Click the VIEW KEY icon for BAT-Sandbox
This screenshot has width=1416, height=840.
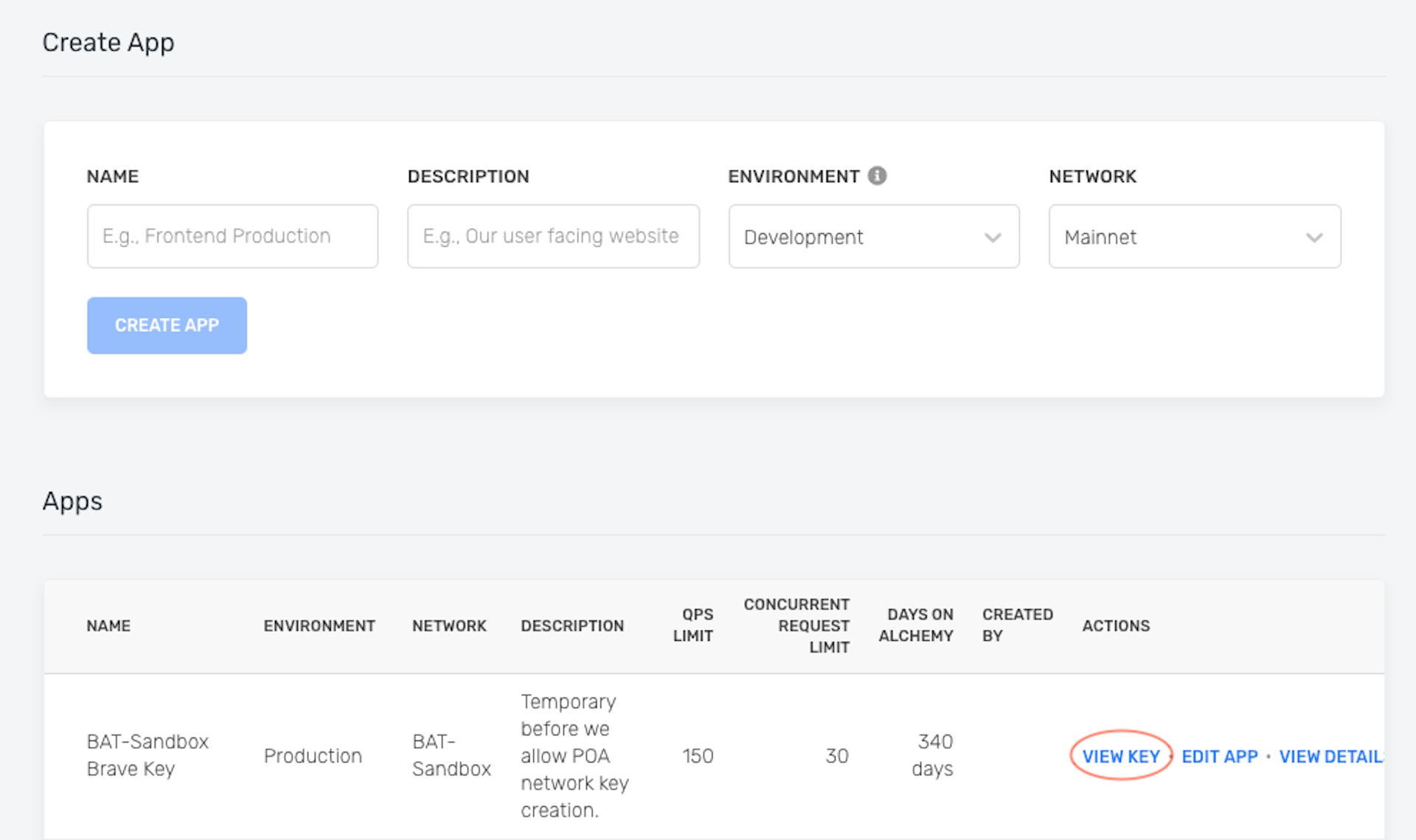tap(1121, 754)
